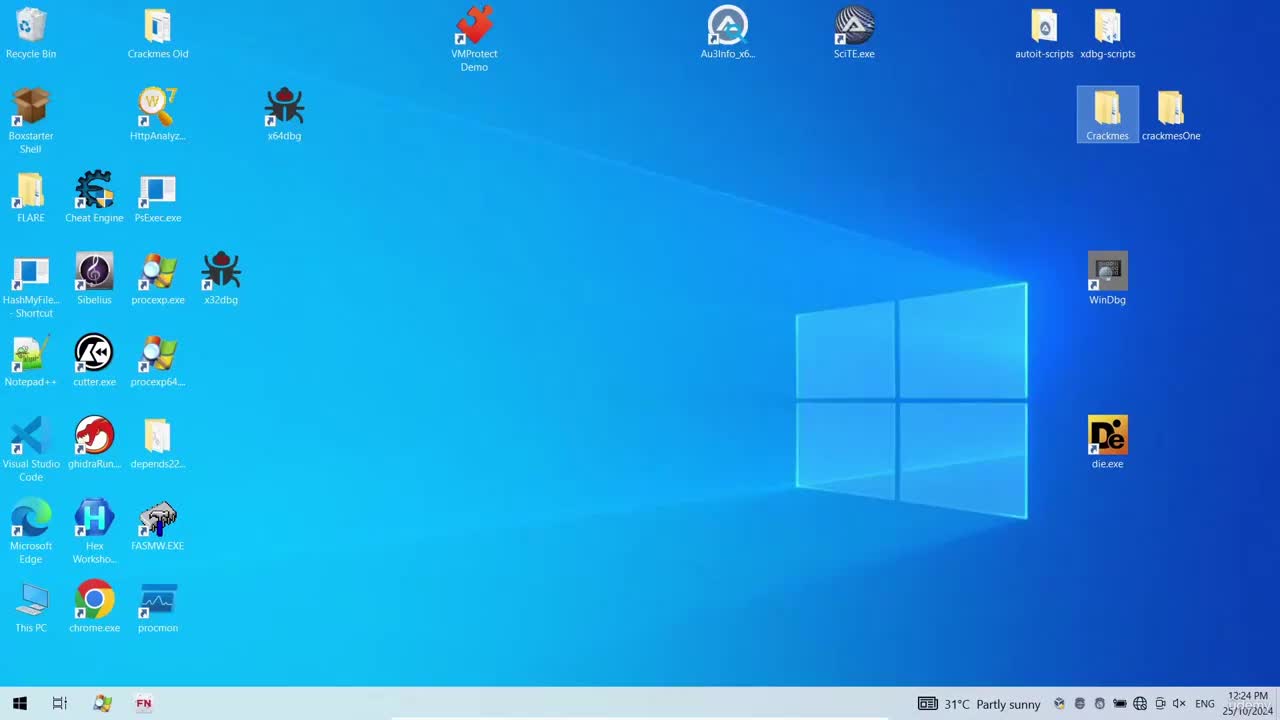
Task: Switch the ENG input language indicator
Action: point(1205,704)
